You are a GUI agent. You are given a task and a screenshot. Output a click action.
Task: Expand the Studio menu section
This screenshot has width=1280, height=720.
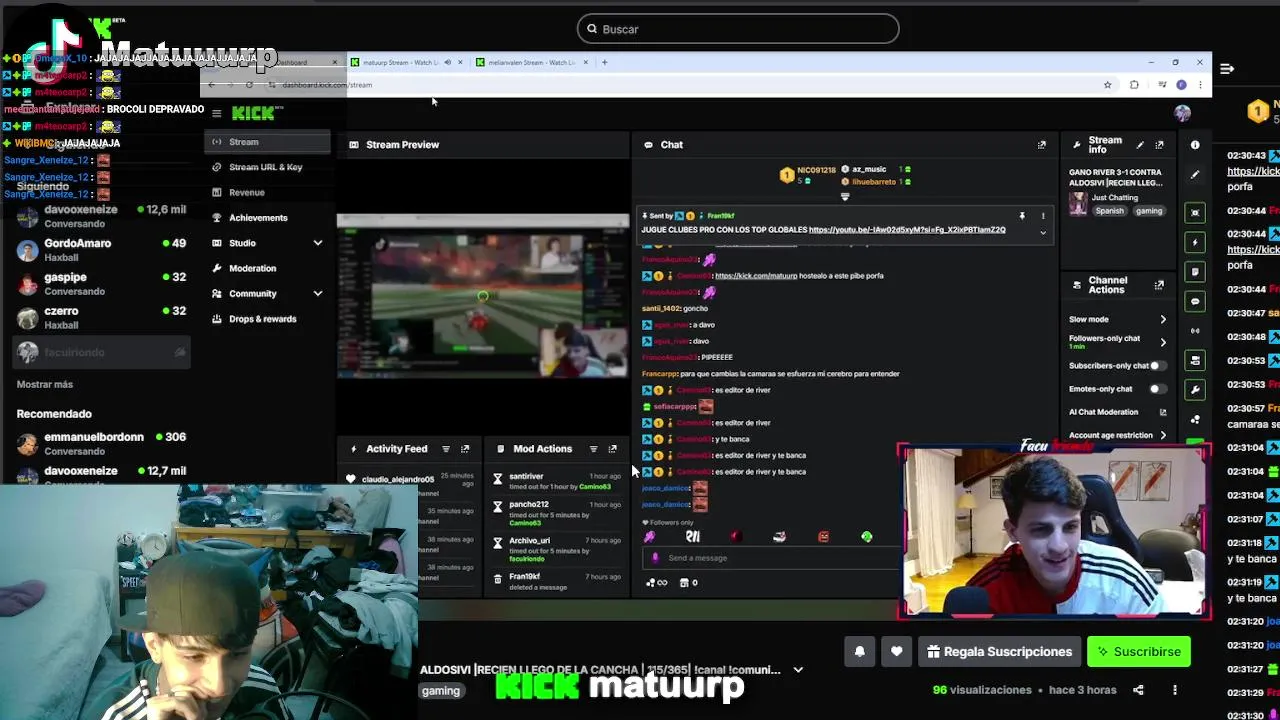pos(318,243)
